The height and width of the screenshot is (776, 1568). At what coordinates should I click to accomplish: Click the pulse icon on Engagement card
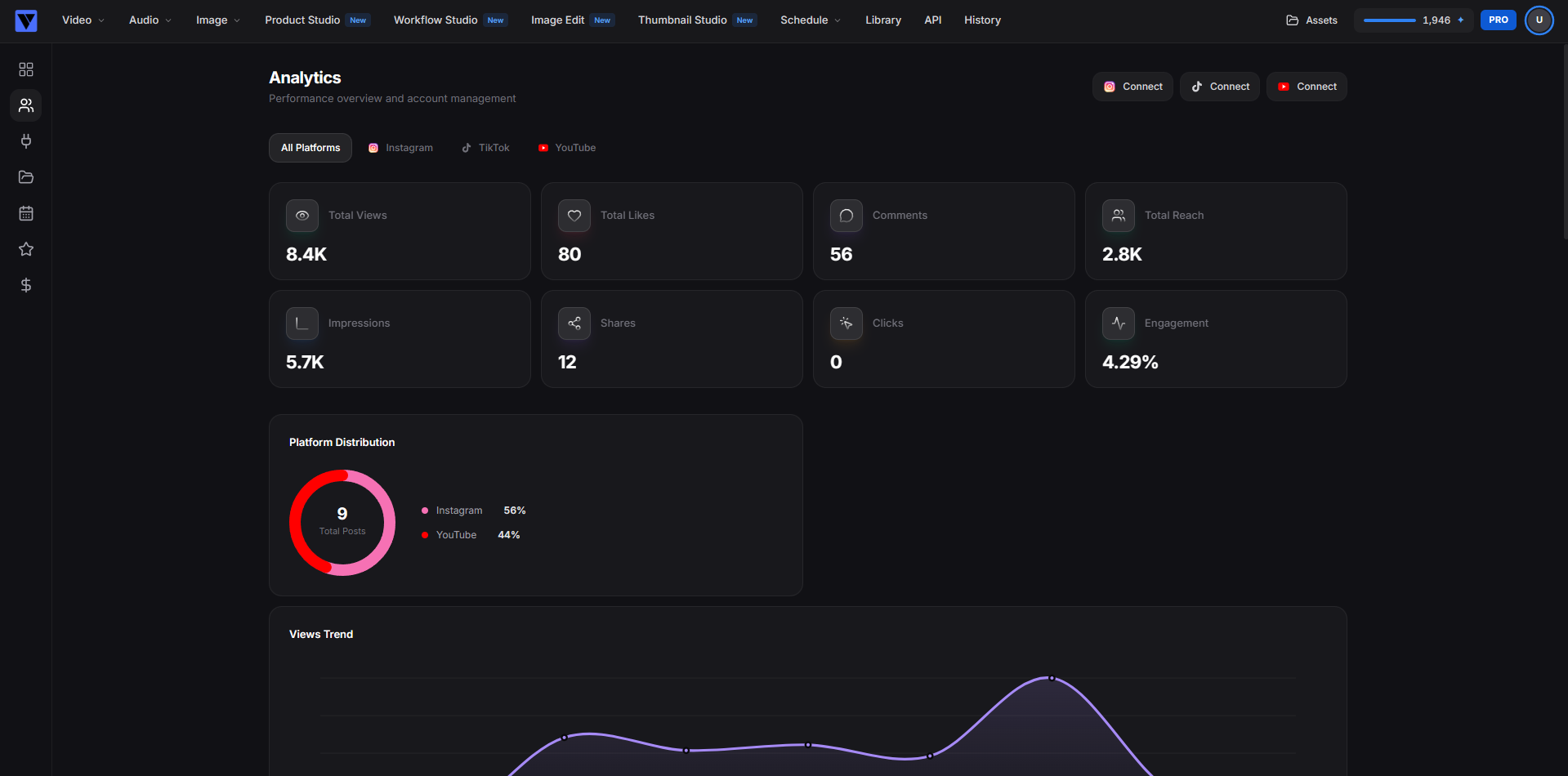[x=1119, y=323]
